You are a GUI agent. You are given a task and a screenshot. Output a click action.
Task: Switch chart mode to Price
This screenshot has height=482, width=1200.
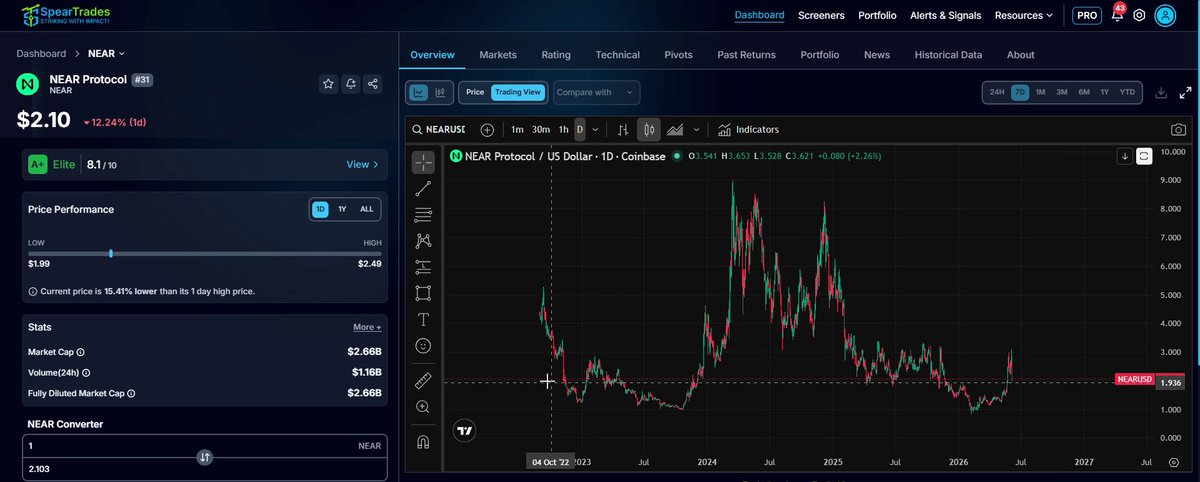[475, 92]
